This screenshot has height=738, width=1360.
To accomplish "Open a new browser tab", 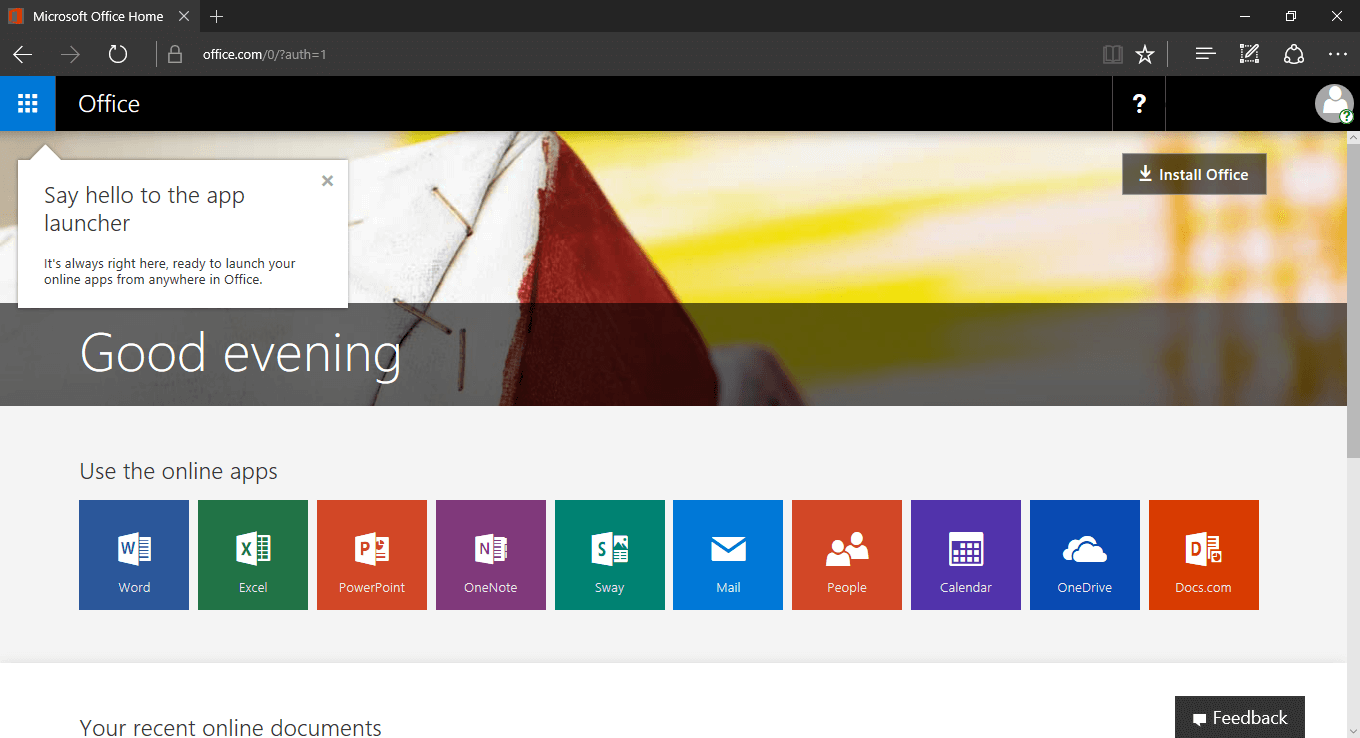I will (217, 17).
